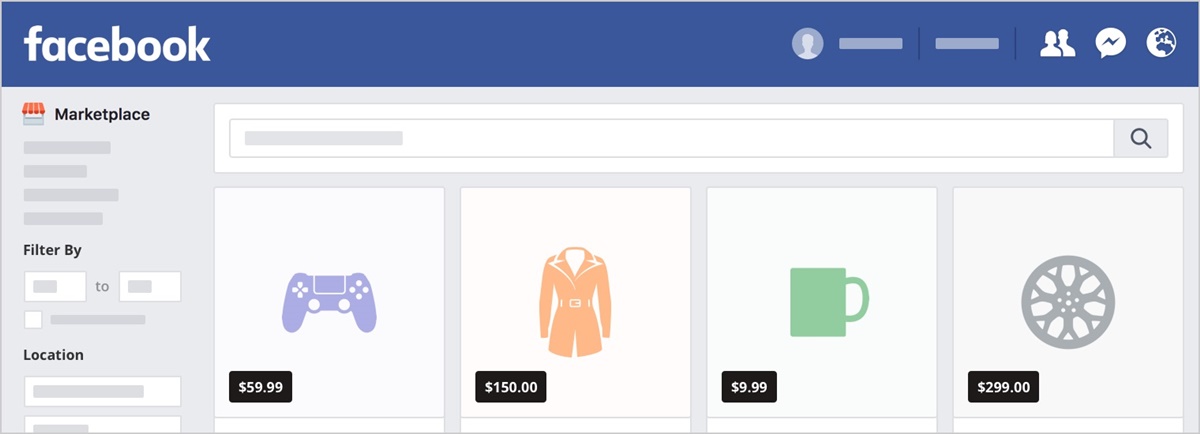This screenshot has width=1200, height=434.
Task: Select the green mug listing image
Action: tap(828, 302)
